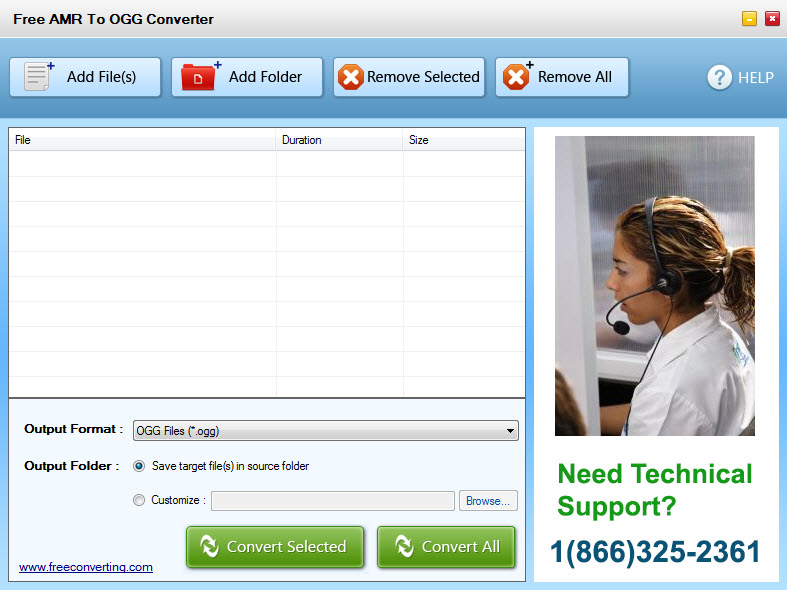Click the File column header
The width and height of the screenshot is (787, 590).
click(x=142, y=140)
